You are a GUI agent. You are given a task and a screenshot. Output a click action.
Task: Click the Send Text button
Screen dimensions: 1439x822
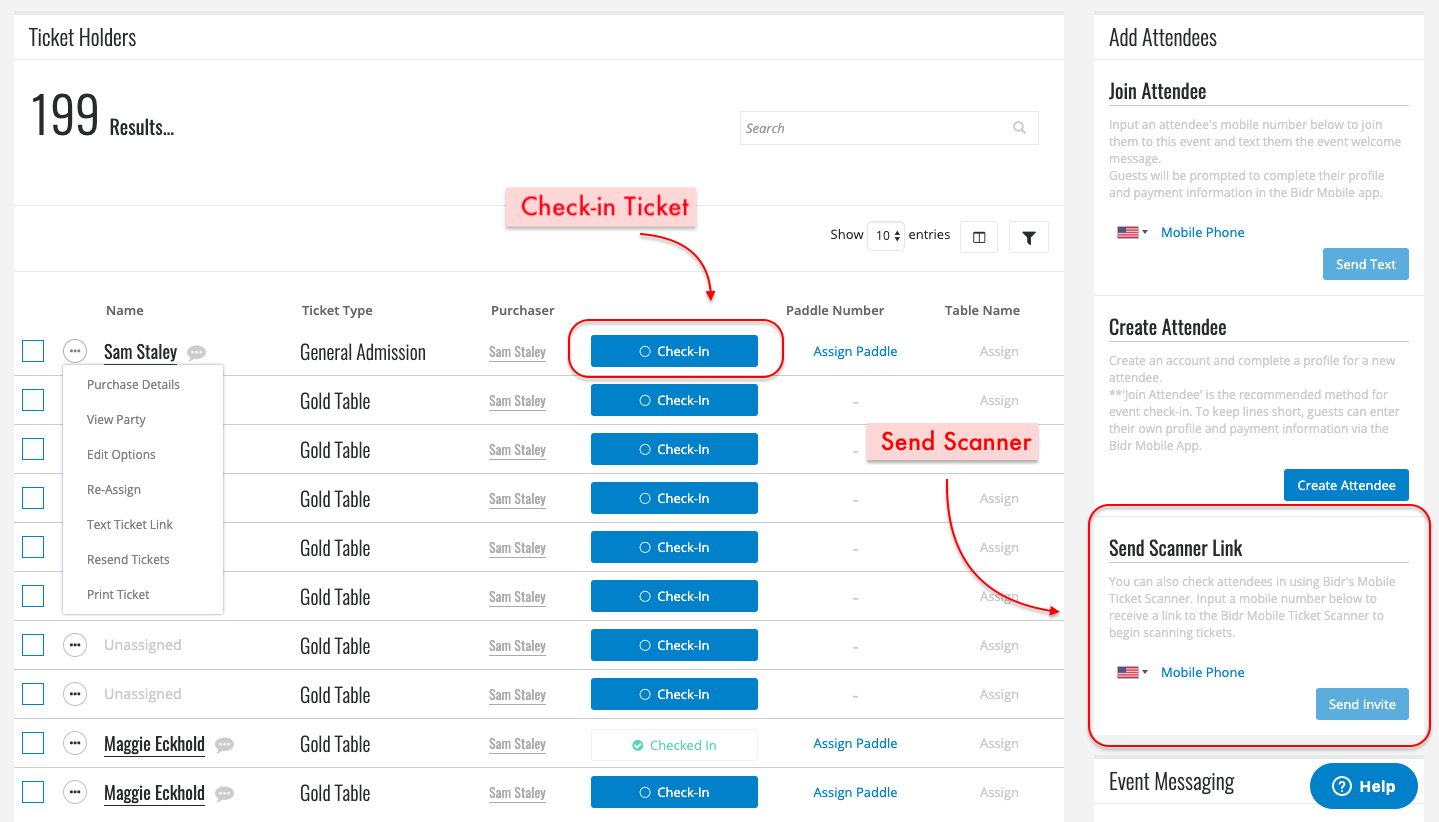tap(1365, 264)
